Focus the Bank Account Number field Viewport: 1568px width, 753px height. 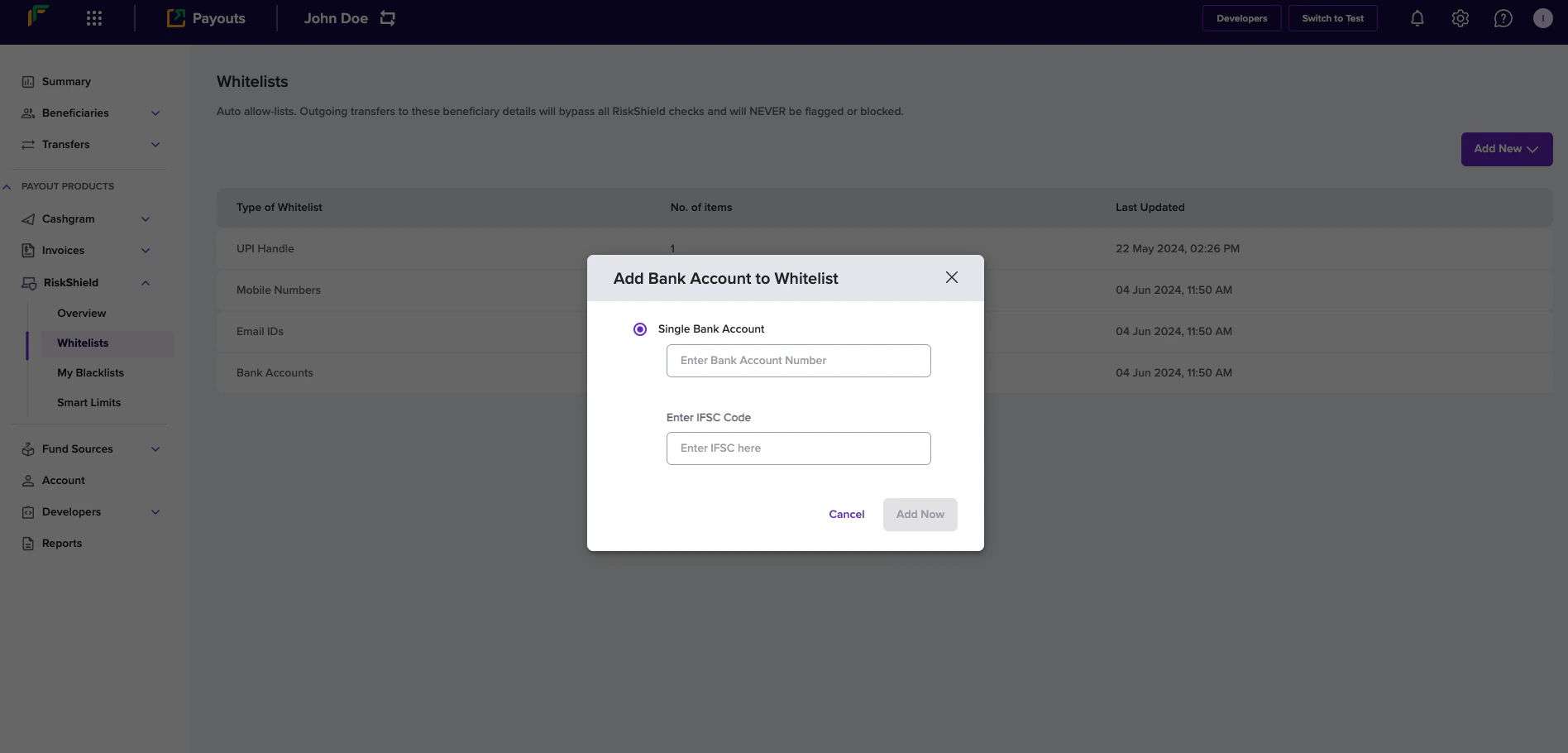(x=799, y=361)
